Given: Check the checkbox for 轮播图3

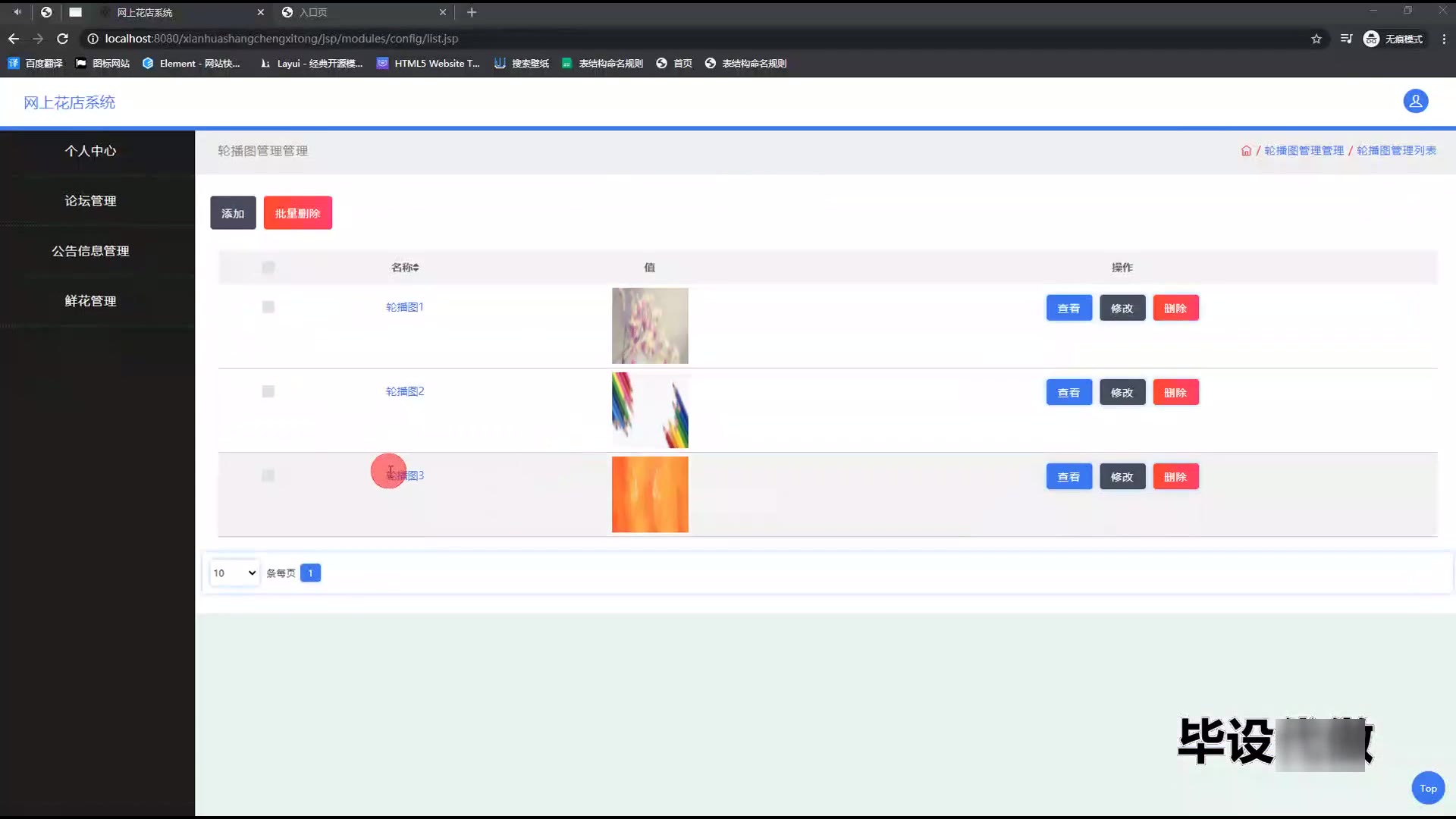Looking at the screenshot, I should pos(268,475).
